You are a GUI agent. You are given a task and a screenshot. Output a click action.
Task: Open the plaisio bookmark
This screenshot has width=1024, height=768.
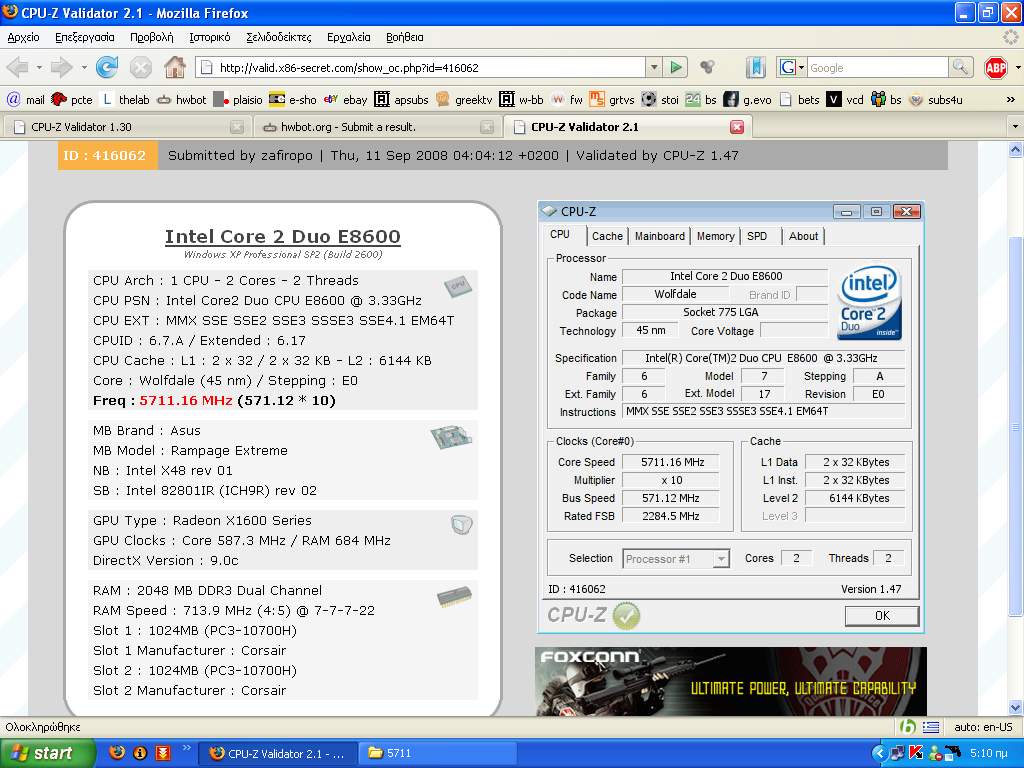point(238,100)
